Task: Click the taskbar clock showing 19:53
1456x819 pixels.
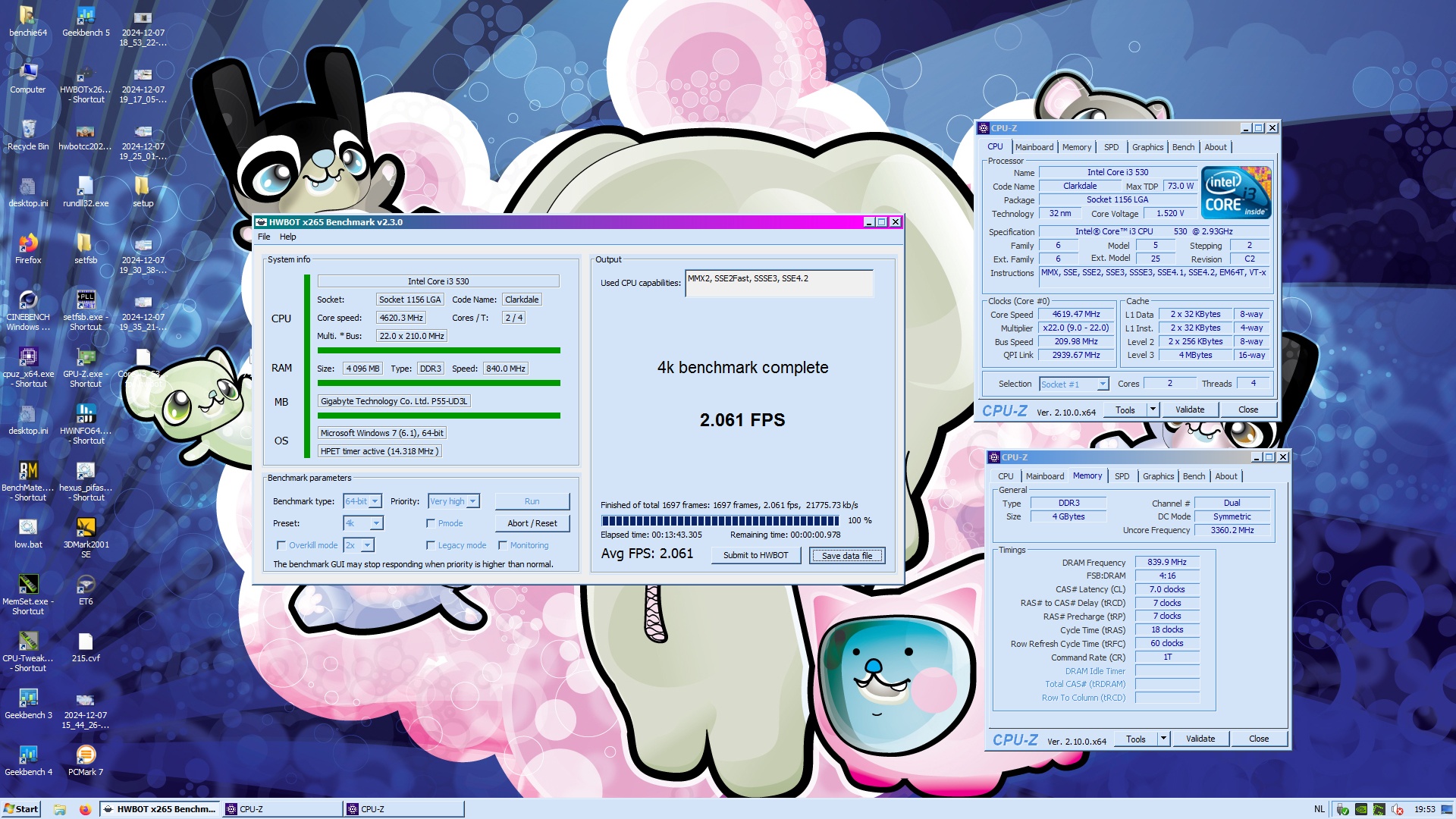Action: (x=1425, y=809)
